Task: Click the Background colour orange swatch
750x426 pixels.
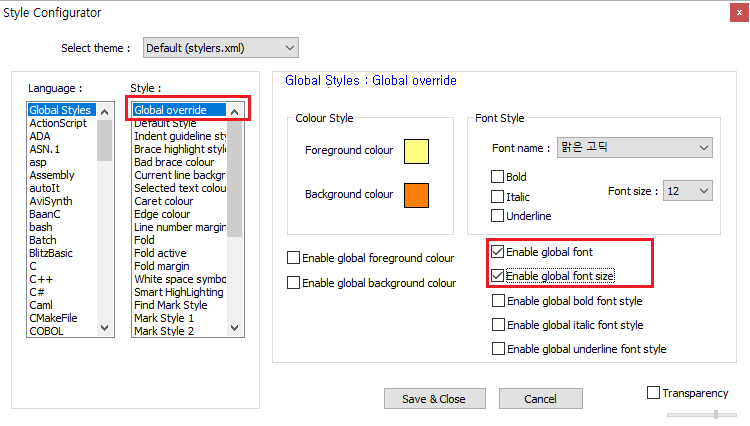Action: [x=416, y=195]
